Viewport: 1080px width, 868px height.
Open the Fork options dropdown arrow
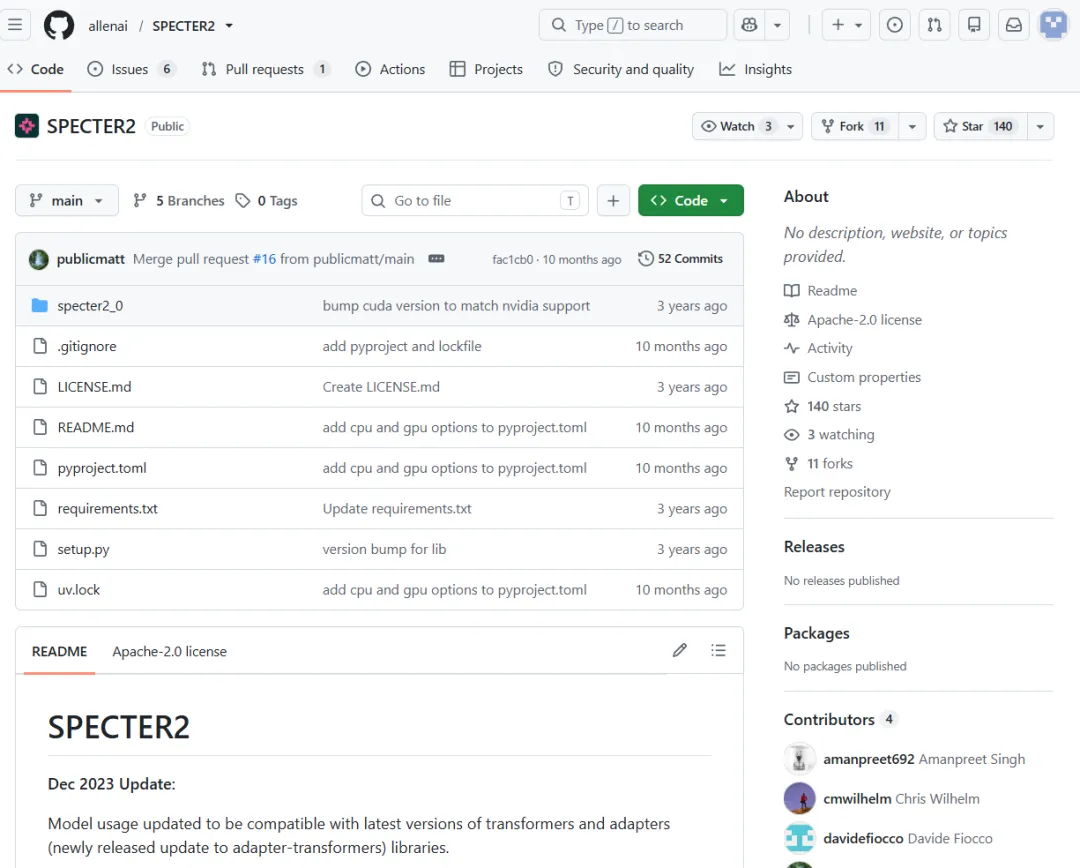tap(912, 126)
